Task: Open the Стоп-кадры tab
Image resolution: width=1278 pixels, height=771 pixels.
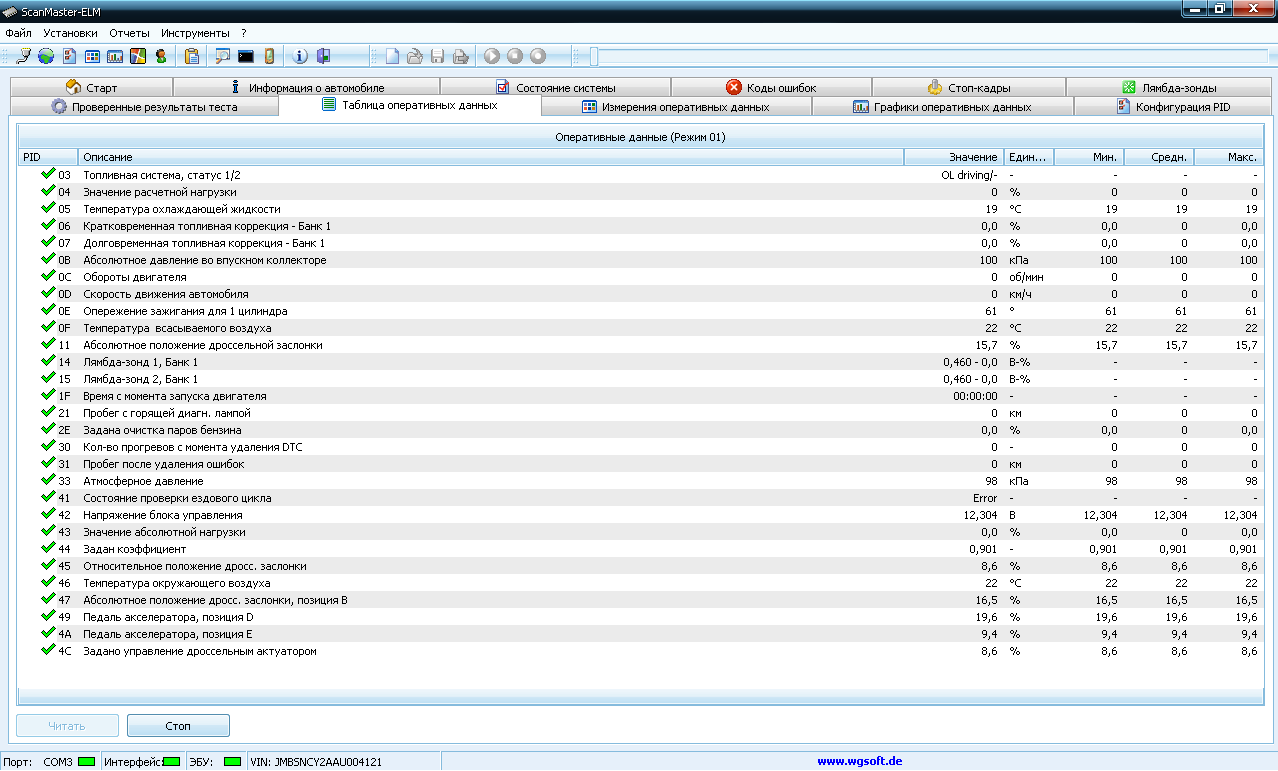Action: 969,88
